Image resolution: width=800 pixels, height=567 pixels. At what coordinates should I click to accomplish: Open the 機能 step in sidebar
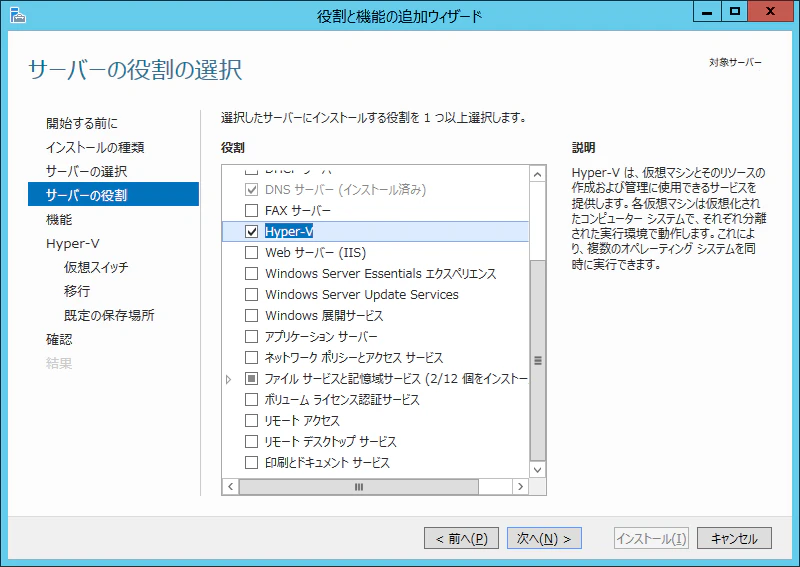pyautogui.click(x=59, y=219)
